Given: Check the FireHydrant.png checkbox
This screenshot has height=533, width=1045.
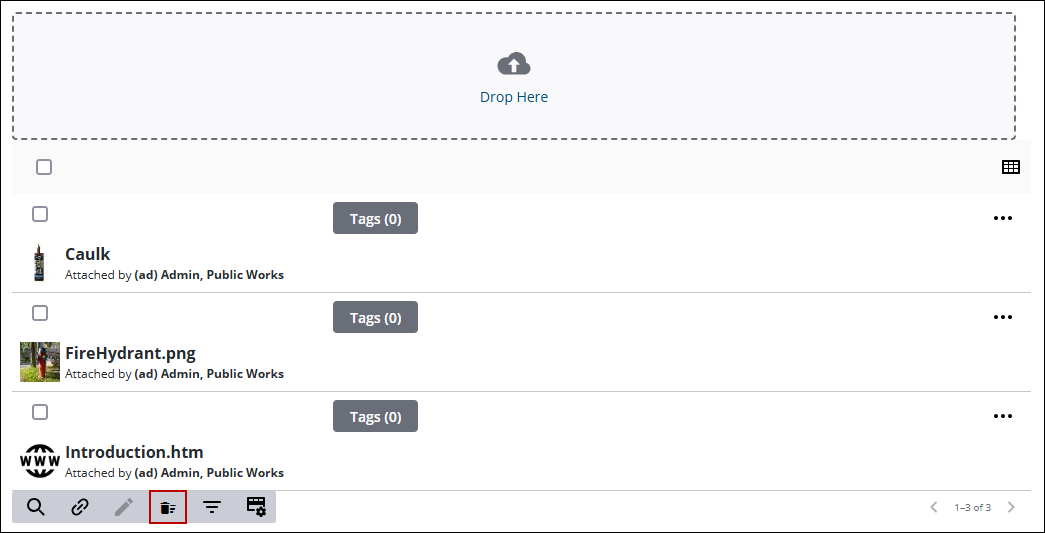Looking at the screenshot, I should coord(40,313).
